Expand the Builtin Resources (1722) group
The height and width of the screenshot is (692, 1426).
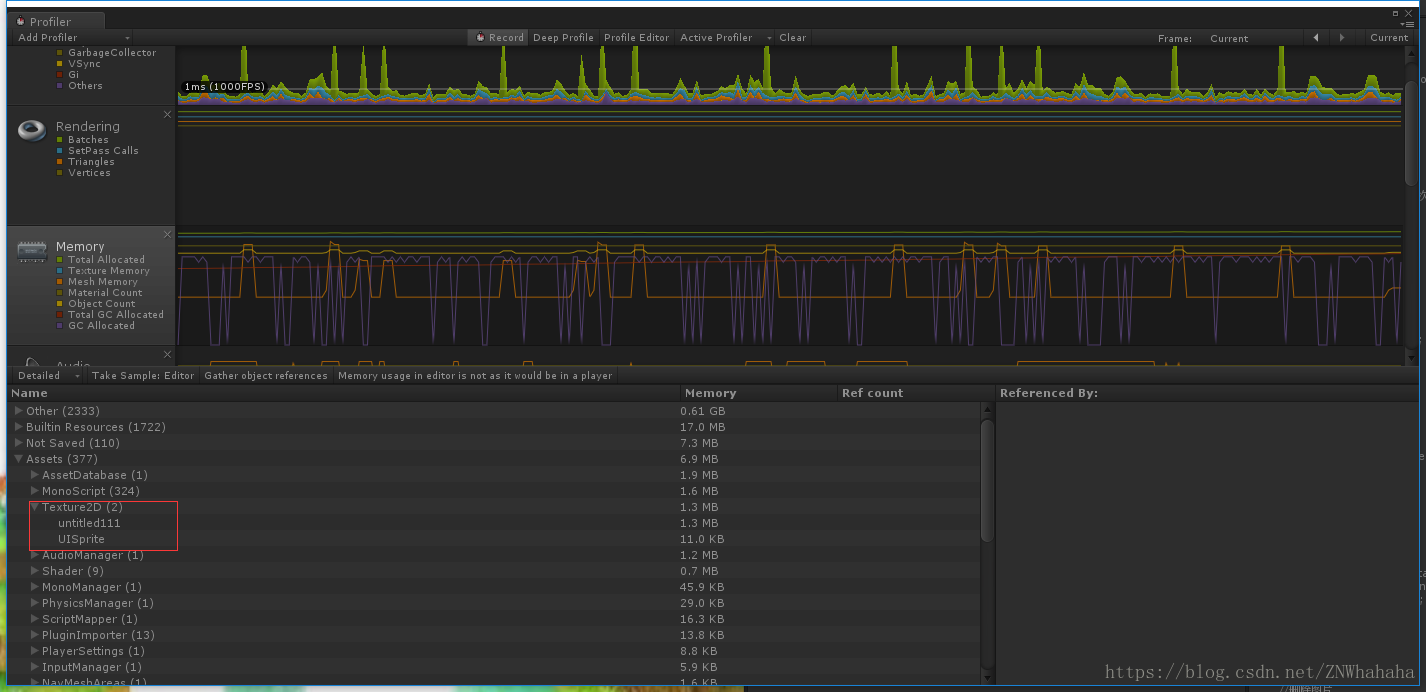(x=18, y=427)
